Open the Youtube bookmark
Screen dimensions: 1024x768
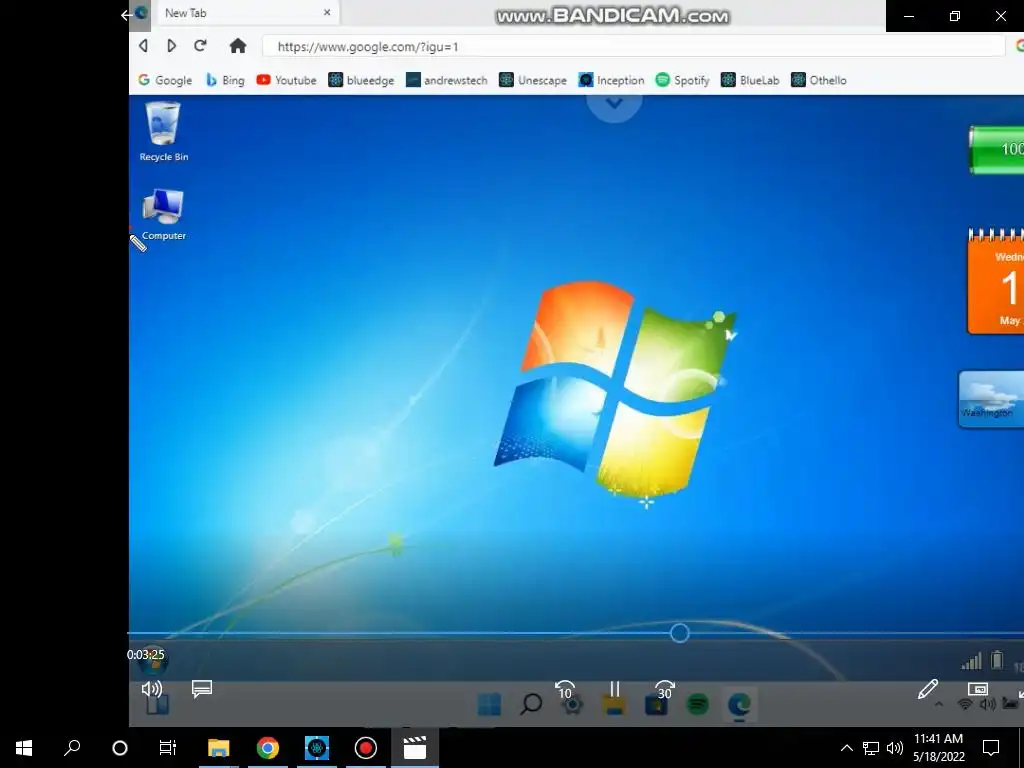coord(287,80)
